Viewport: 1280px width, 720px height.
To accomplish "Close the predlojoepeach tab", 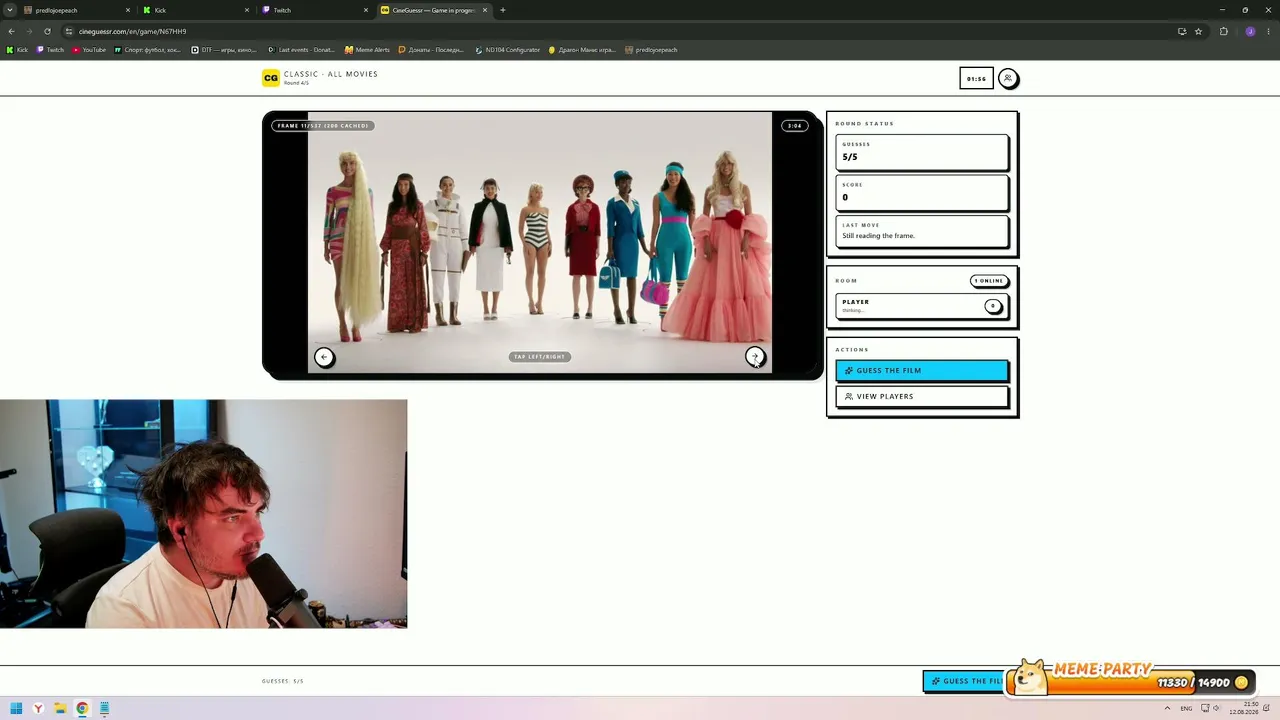I will pos(128,10).
